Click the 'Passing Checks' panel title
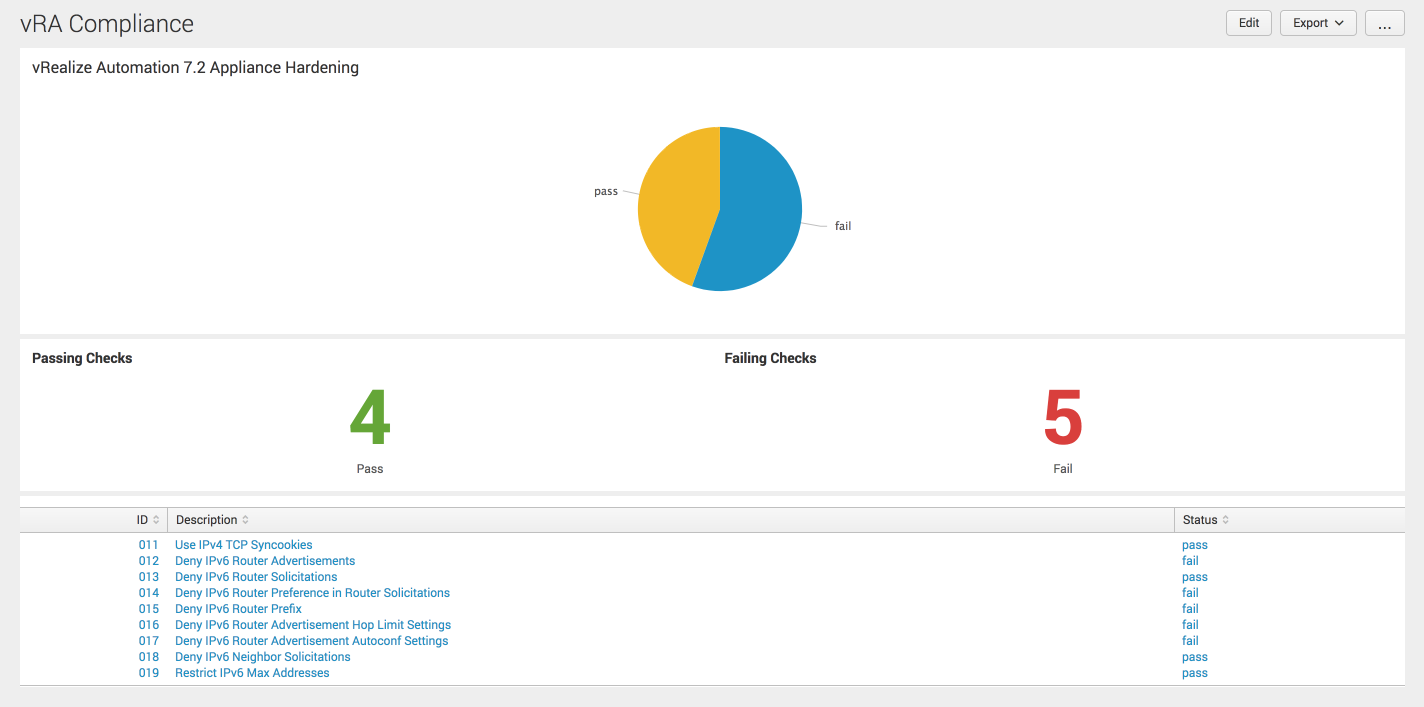The image size is (1424, 707). [82, 358]
